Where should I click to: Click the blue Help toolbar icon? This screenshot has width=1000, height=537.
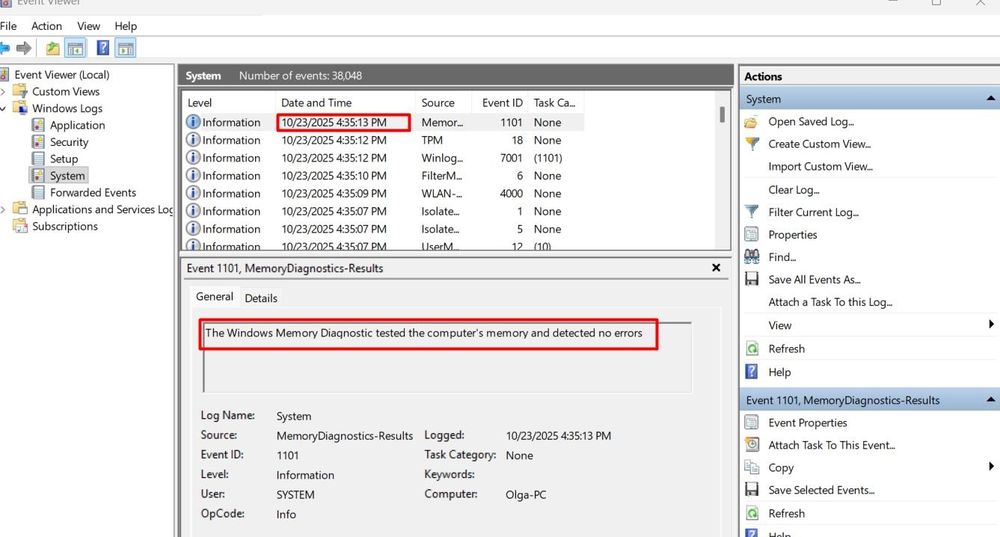point(103,48)
